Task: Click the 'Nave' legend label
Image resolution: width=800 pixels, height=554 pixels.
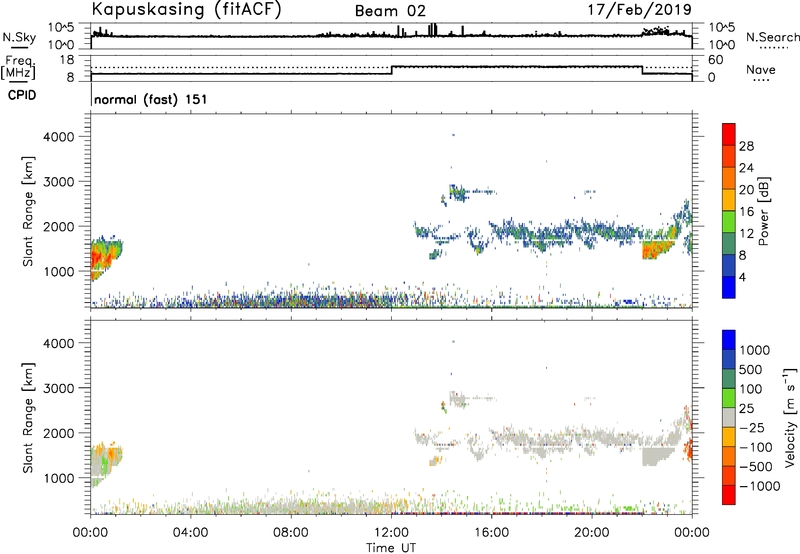Action: (x=761, y=70)
